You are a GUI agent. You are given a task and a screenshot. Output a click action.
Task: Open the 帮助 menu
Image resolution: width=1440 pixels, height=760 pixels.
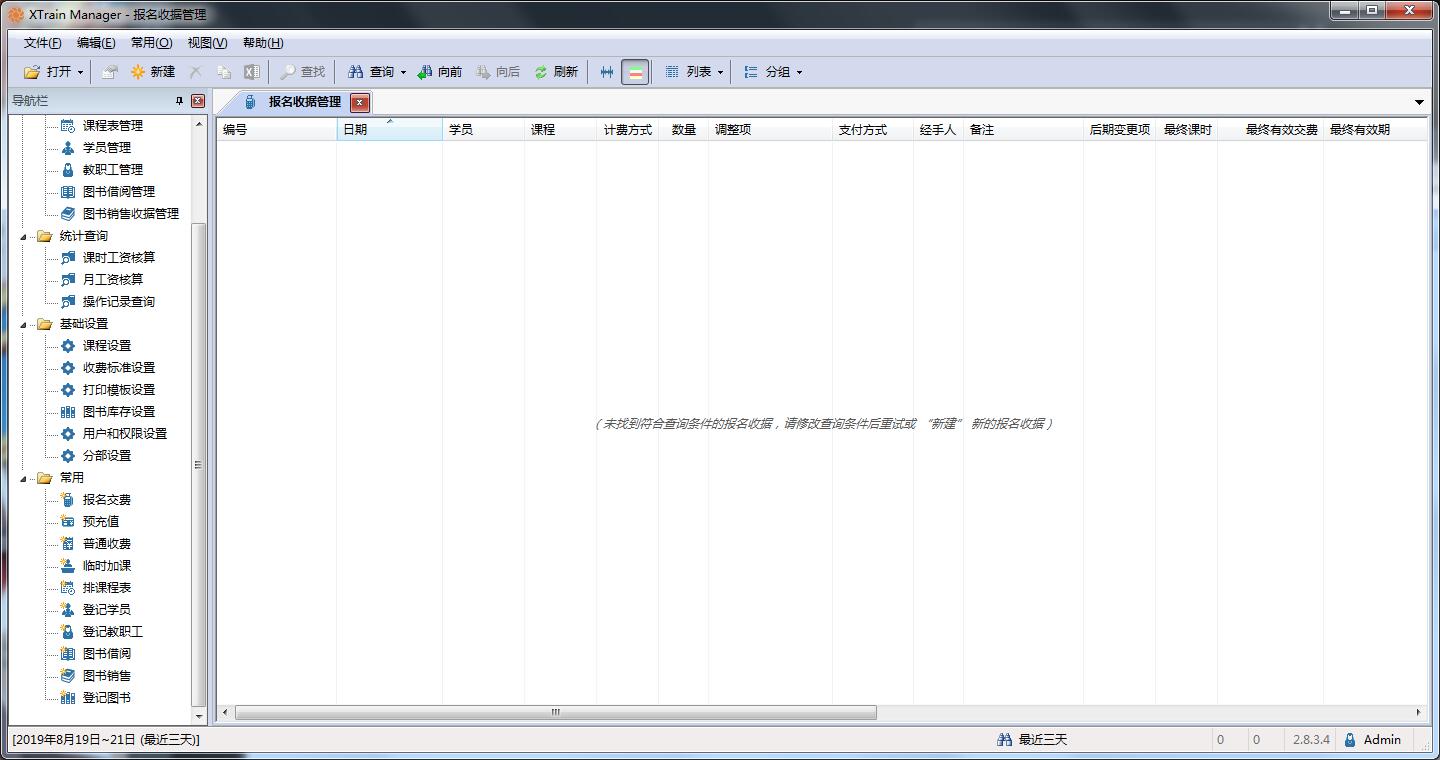click(x=263, y=43)
